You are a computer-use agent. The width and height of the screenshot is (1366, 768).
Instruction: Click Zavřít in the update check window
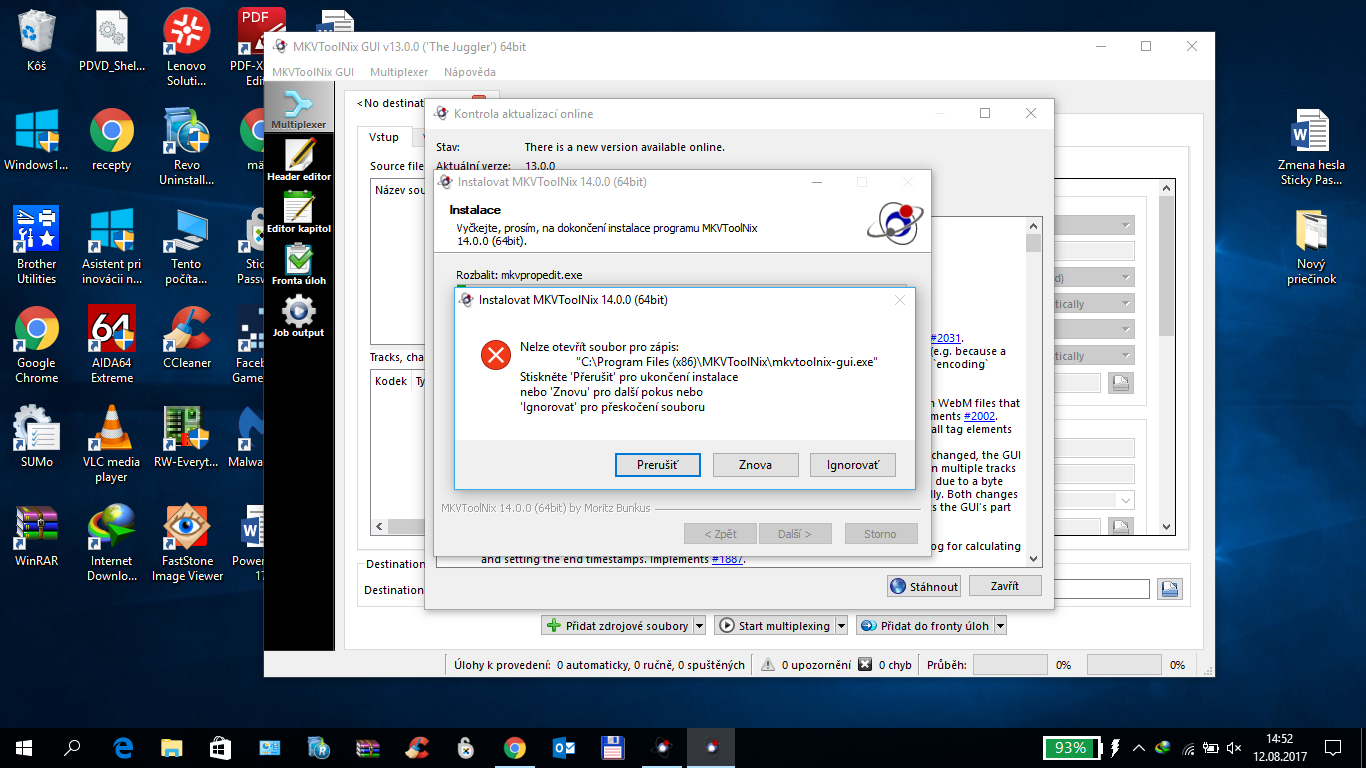1005,586
